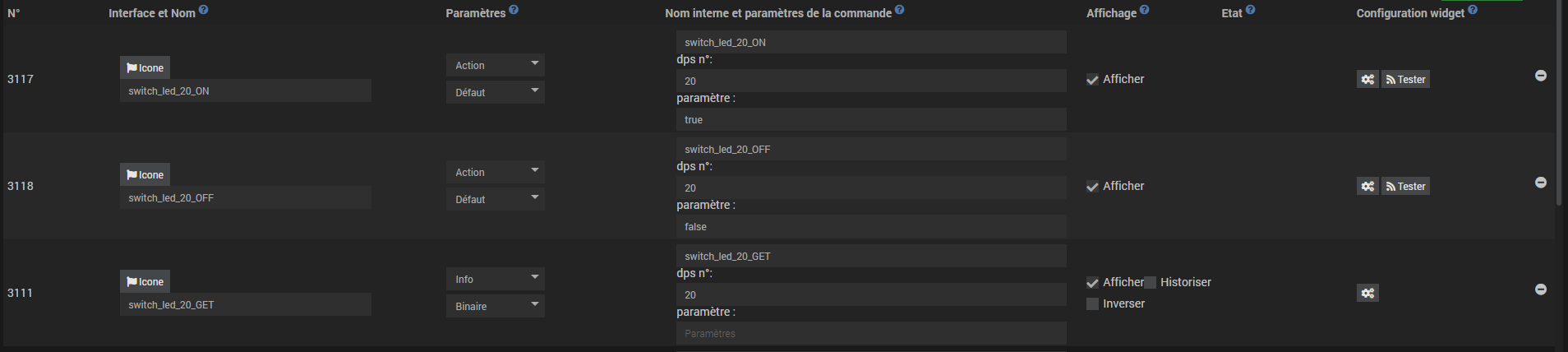Click help icon beside Configuration widget header

(1473, 10)
